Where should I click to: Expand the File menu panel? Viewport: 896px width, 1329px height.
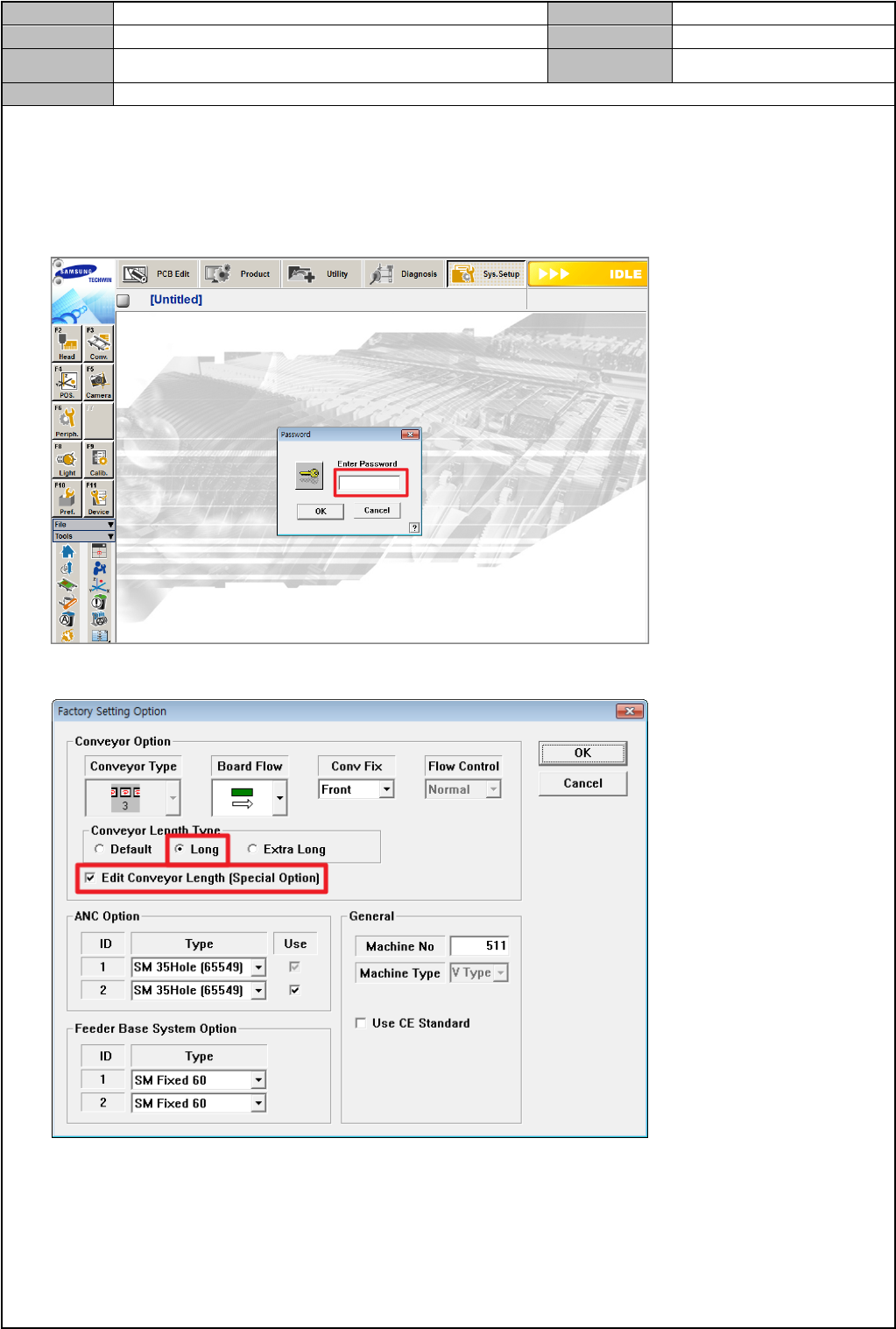[x=83, y=524]
